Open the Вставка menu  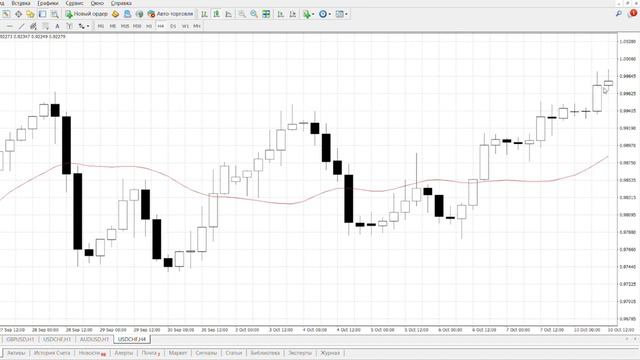coord(20,3)
